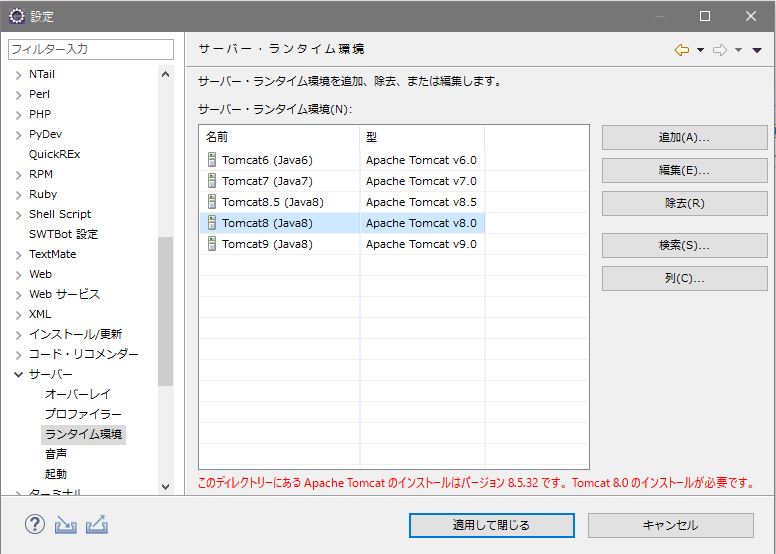Click the フィルター入力 filter text field
The image size is (776, 554).
pos(91,49)
